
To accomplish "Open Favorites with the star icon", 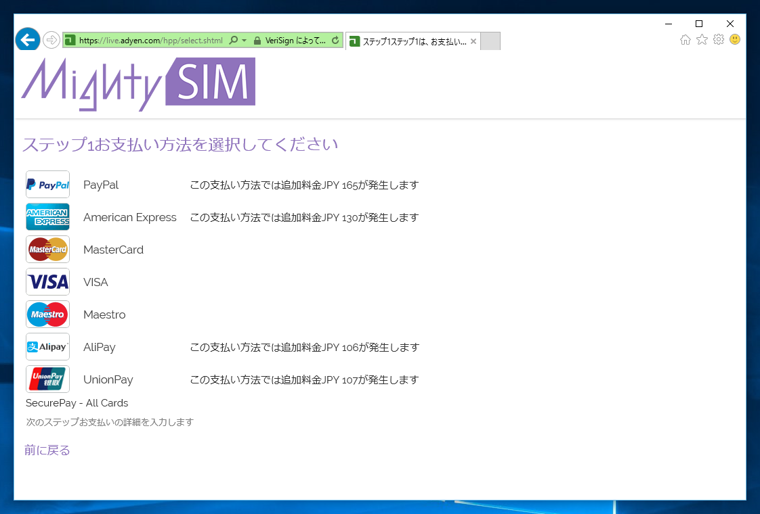I will (x=702, y=39).
